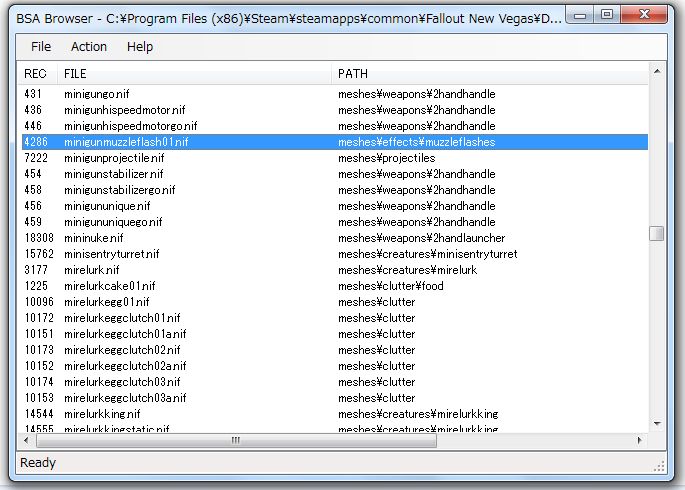Open the Help menu
This screenshot has width=685, height=490.
[140, 46]
